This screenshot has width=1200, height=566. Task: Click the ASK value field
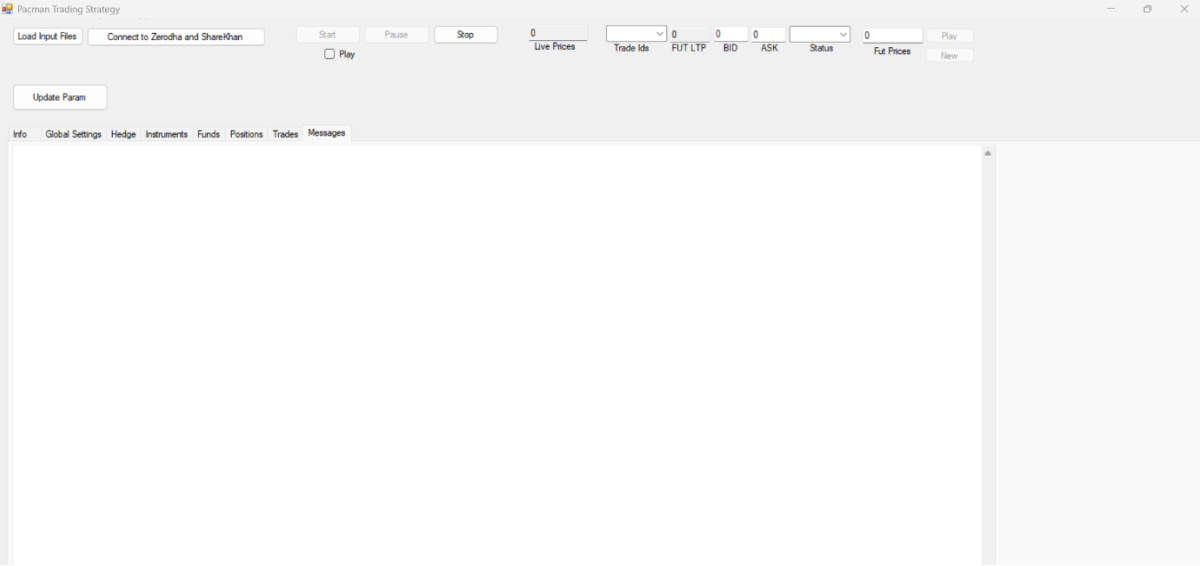point(768,34)
